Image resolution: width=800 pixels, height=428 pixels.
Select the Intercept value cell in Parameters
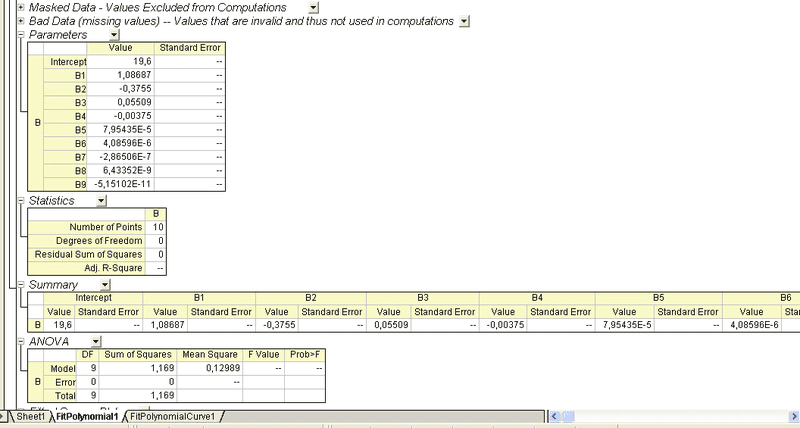[125, 61]
